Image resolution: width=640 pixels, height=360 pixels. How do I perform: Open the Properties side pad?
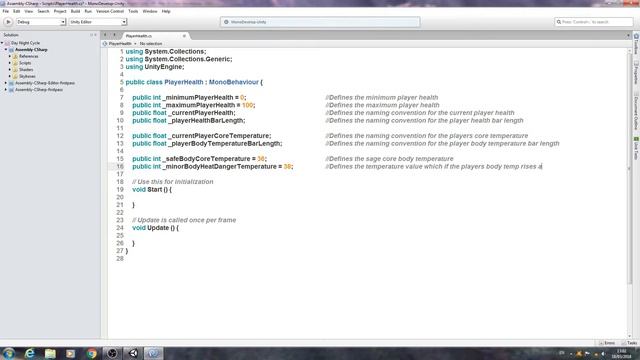tap(636, 73)
